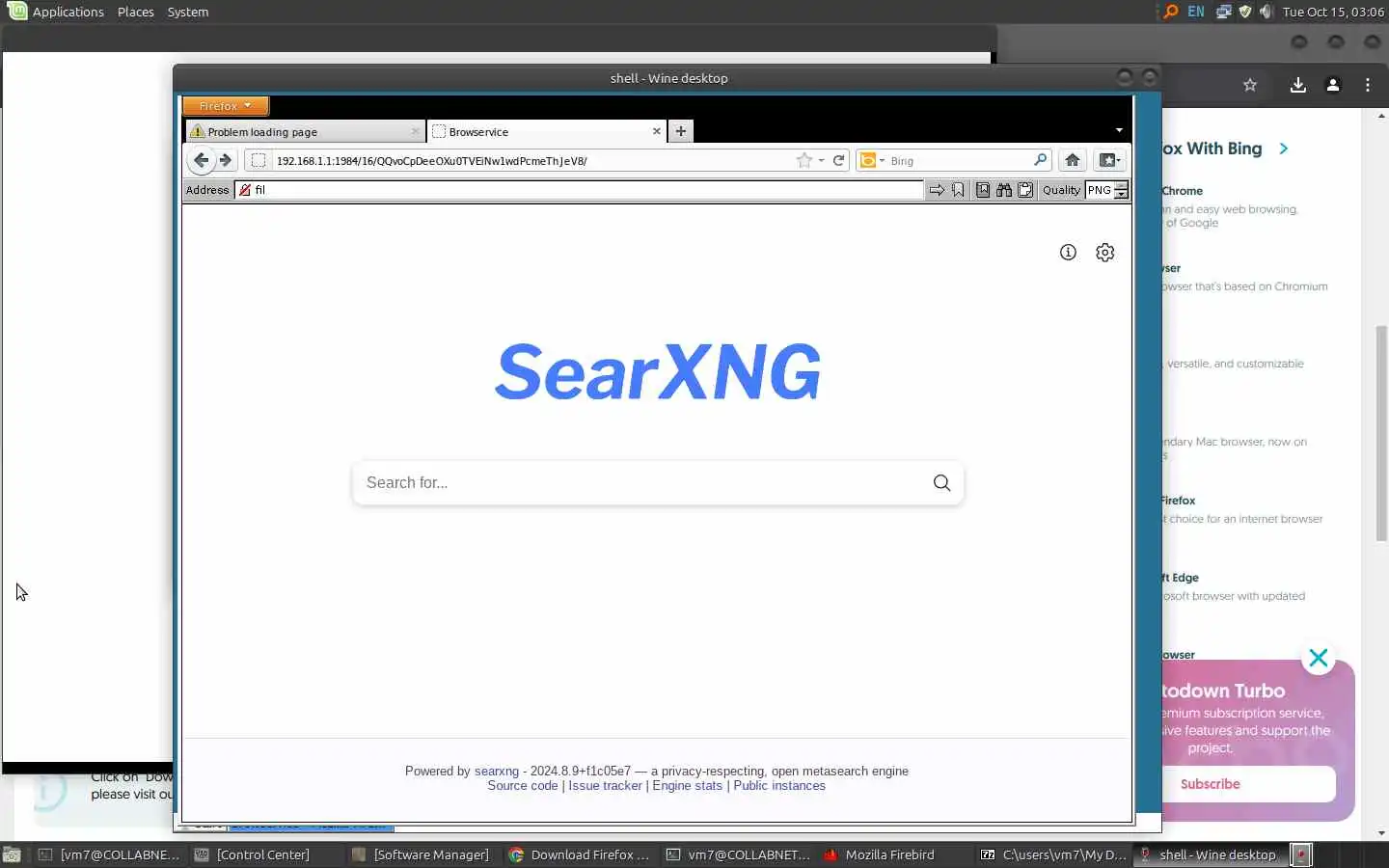Click the searxng link in the footer
This screenshot has width=1389, height=868.
tap(496, 771)
